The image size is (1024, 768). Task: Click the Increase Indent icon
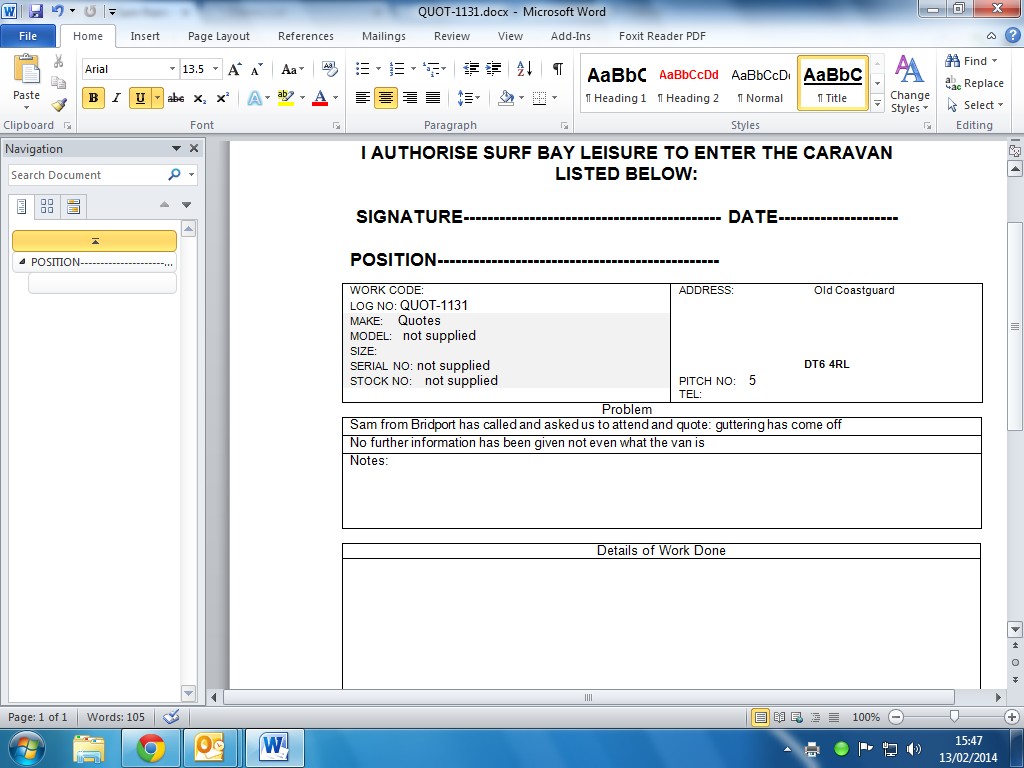tap(494, 69)
